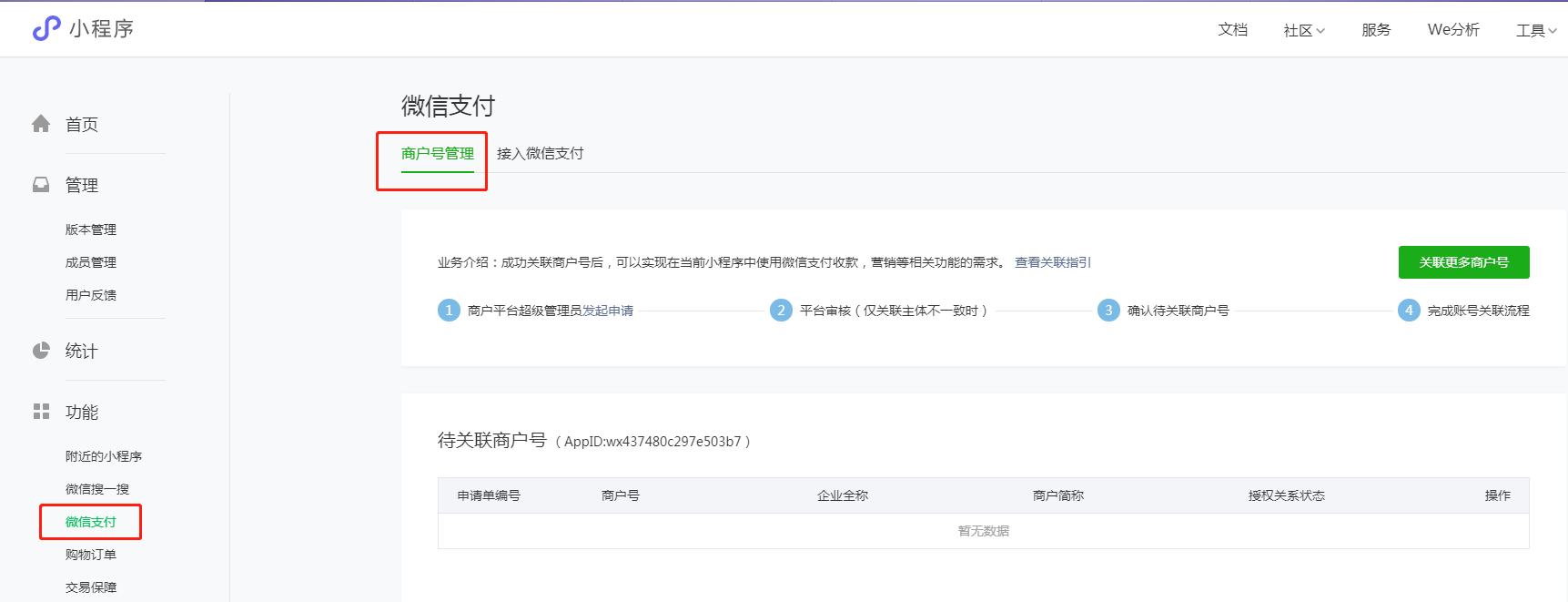Select the 功能 grid icon

click(x=41, y=412)
